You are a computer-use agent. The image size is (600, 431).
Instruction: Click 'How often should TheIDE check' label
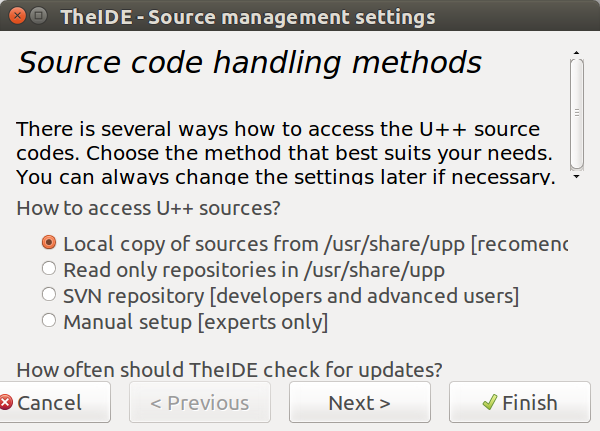pos(230,370)
